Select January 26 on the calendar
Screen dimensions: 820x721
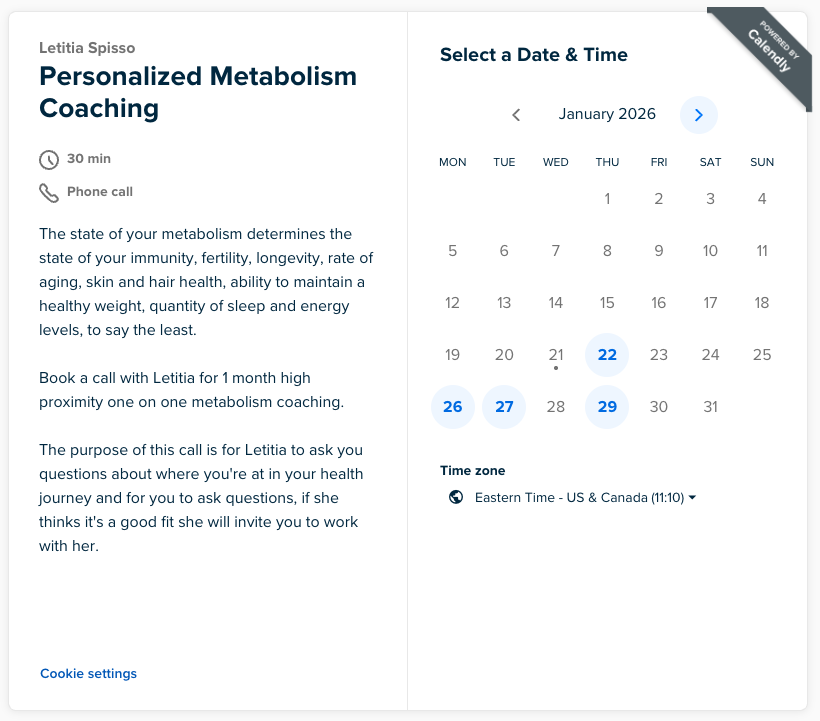click(x=453, y=407)
